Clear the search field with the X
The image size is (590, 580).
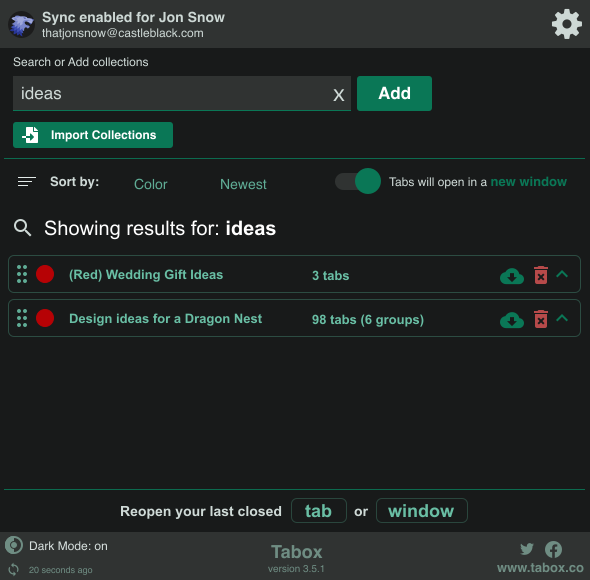(x=338, y=95)
